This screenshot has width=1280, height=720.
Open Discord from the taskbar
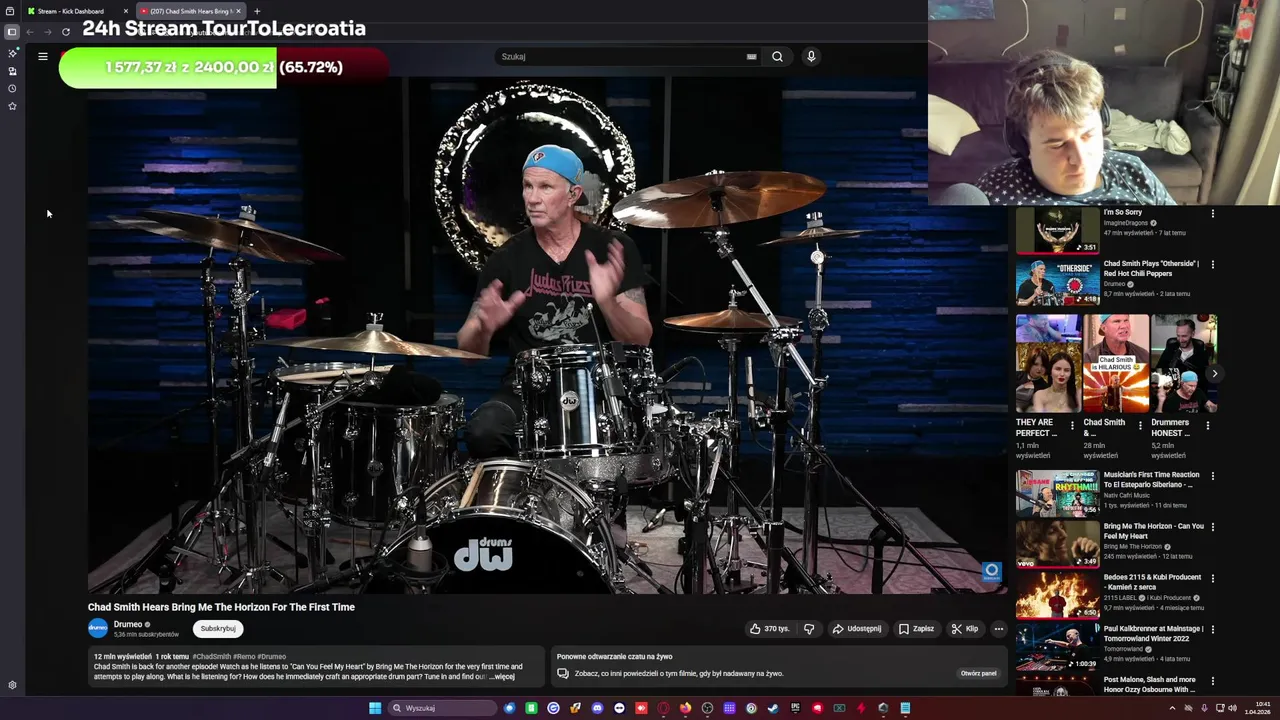pyautogui.click(x=597, y=708)
